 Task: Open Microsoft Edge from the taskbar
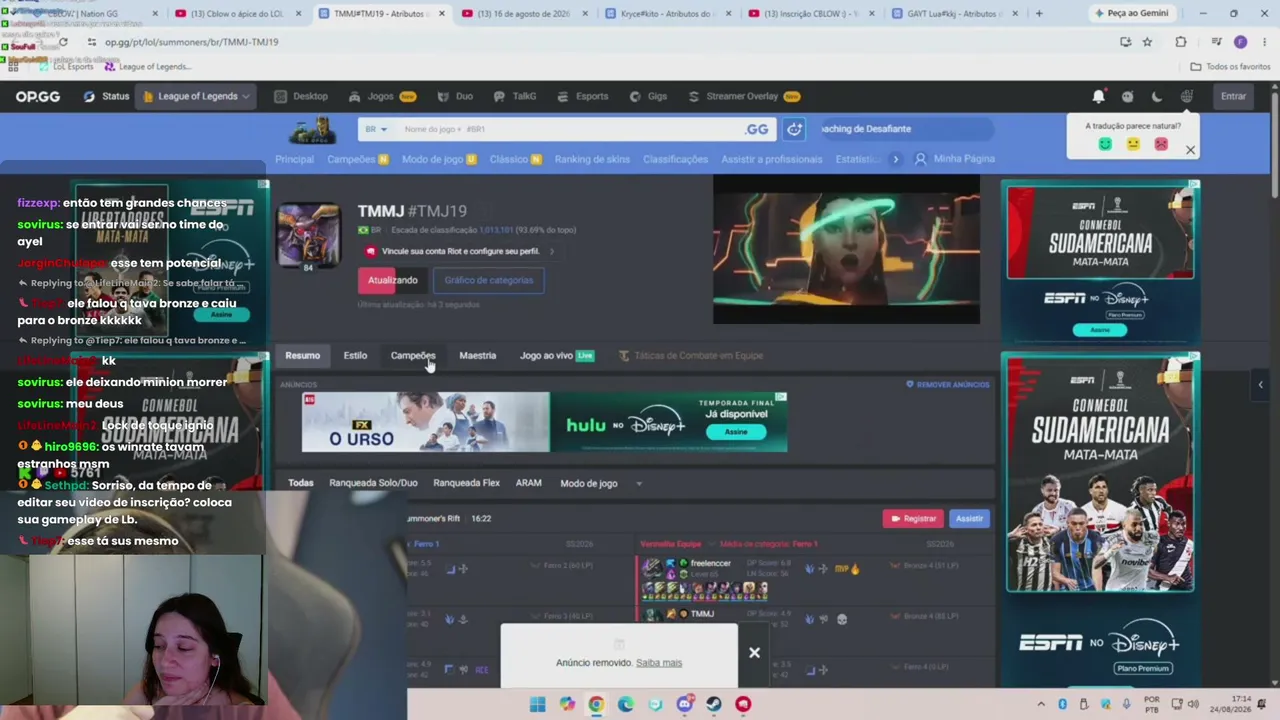(x=625, y=704)
